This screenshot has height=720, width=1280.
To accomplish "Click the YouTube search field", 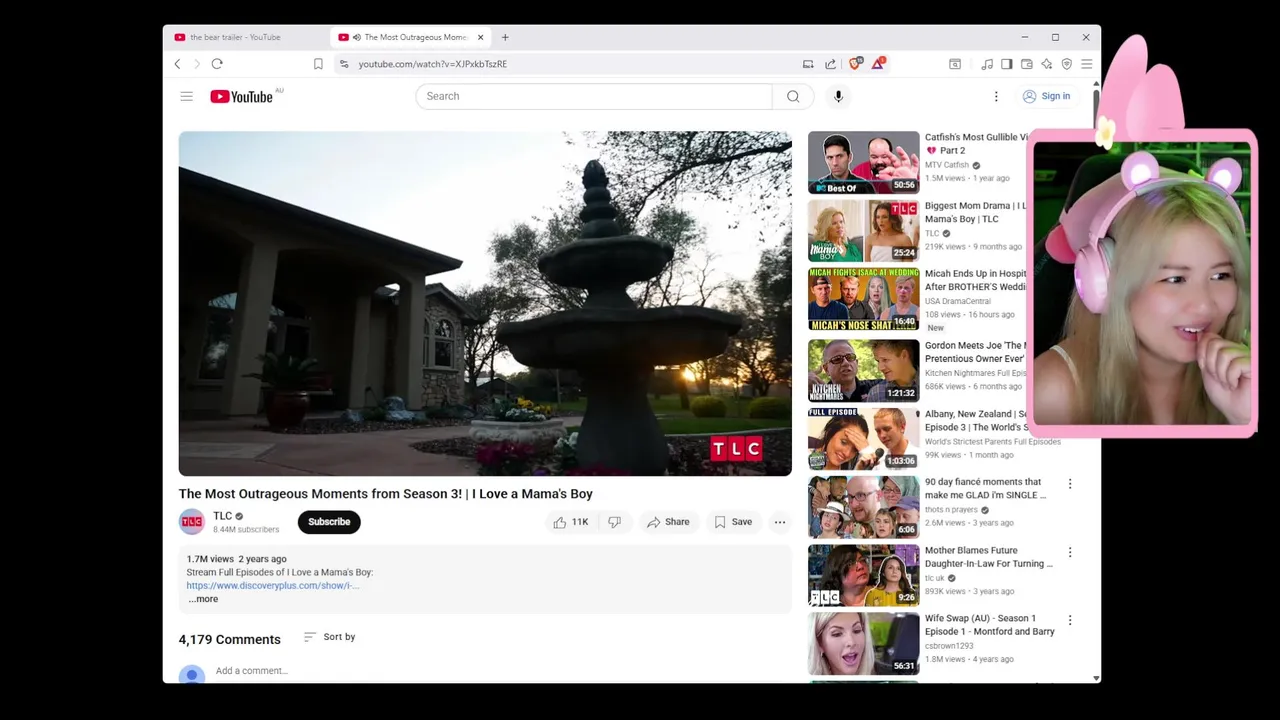I will click(594, 96).
